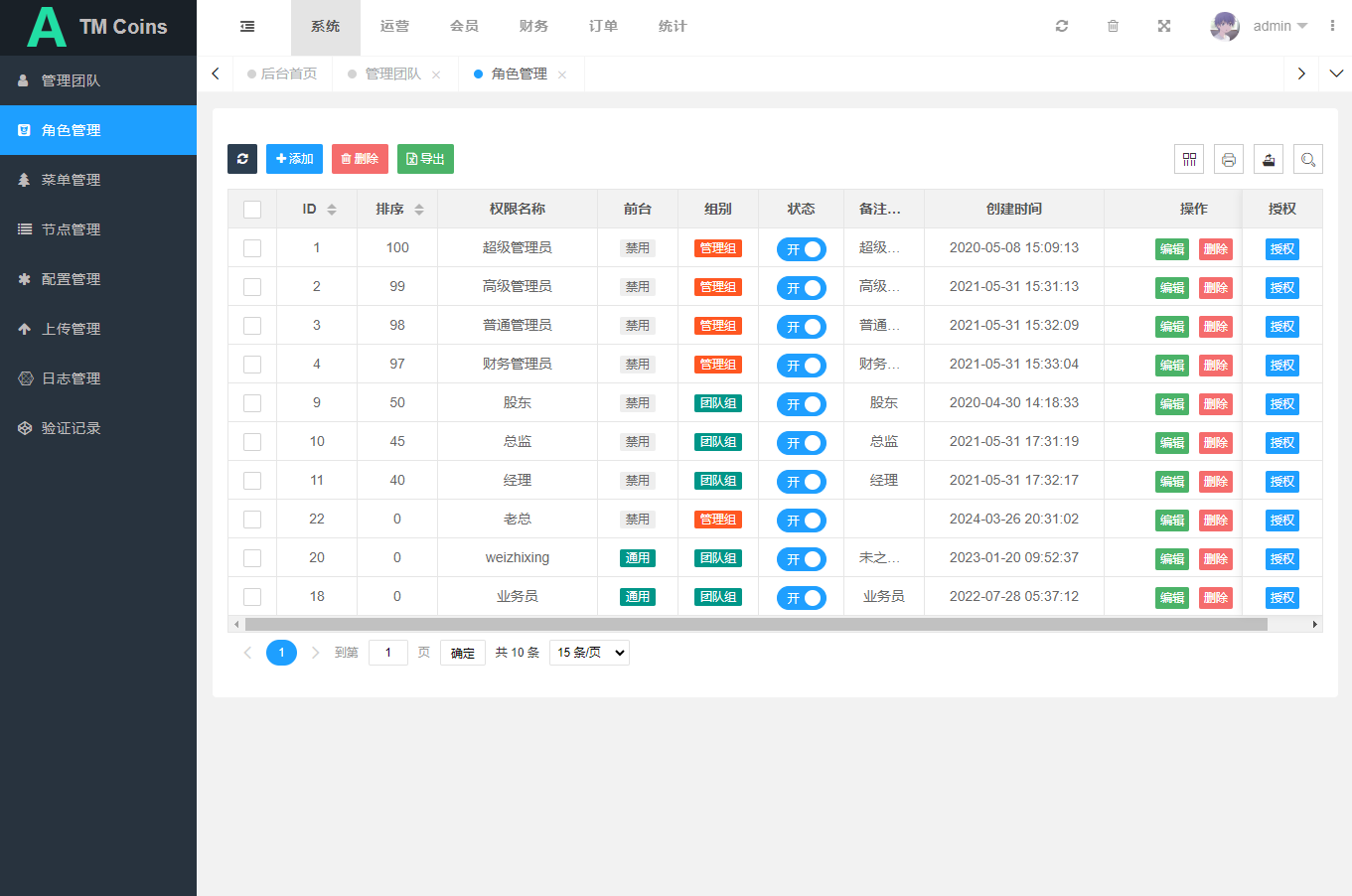
Task: Open the 15 条/页 page size dropdown
Action: click(589, 653)
